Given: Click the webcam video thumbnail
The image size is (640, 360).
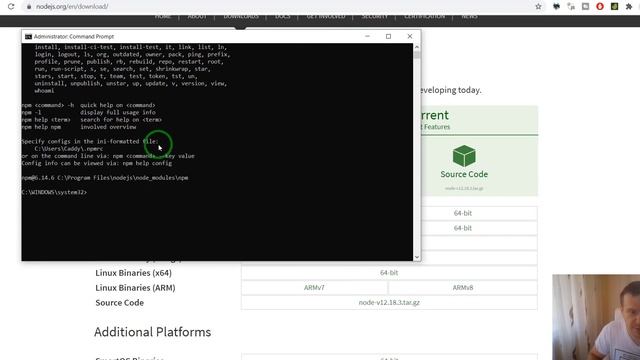Looking at the screenshot, I should (596, 317).
